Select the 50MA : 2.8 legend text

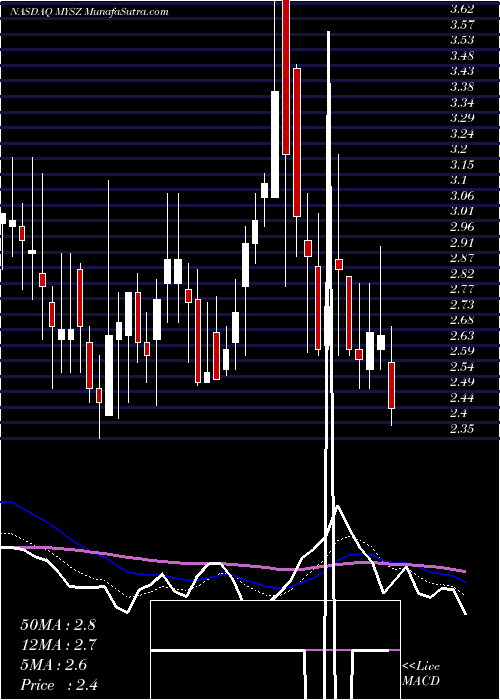point(58,625)
